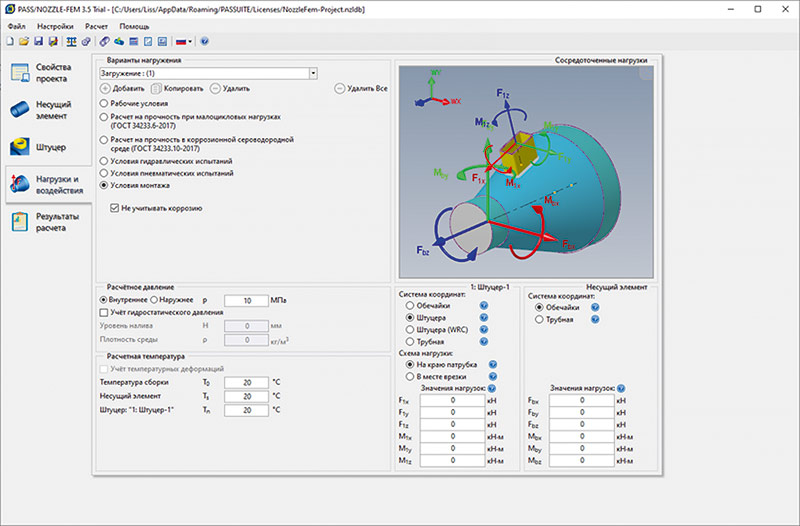Click help icon by Несущий элемент Значения нагрузок
Screen dimensions: 800x526
coord(621,388)
